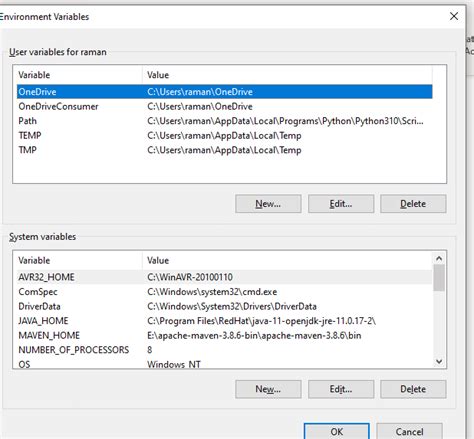474x439 pixels.
Task: Select the OneDrive user variable row
Action: pyautogui.click(x=225, y=92)
